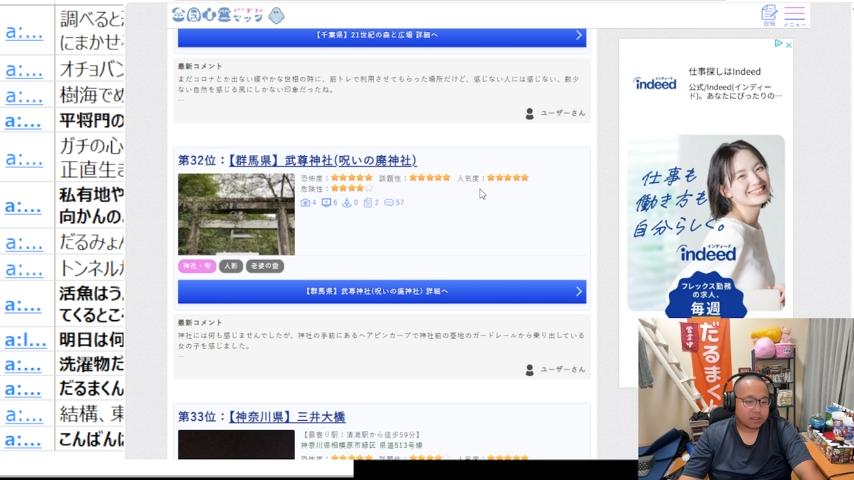
Task: Click the 話題性 star rating of 武尊神社
Action: pos(430,178)
